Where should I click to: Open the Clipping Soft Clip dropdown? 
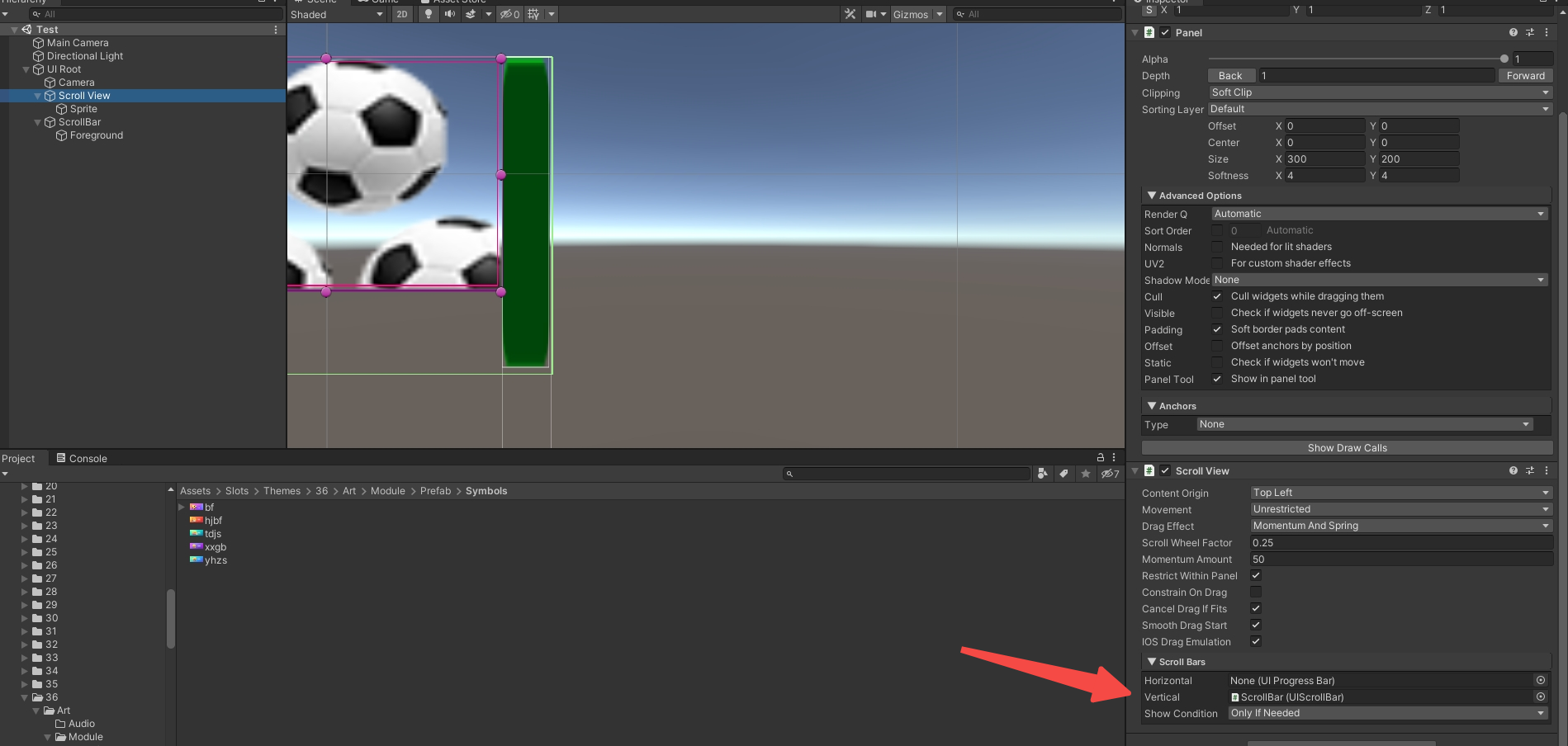(x=1381, y=92)
